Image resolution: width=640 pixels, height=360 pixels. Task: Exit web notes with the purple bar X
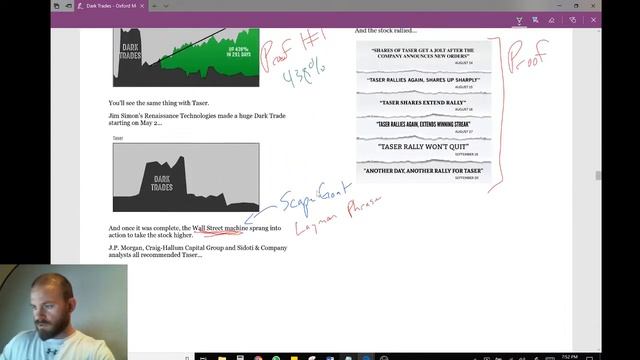coord(593,20)
